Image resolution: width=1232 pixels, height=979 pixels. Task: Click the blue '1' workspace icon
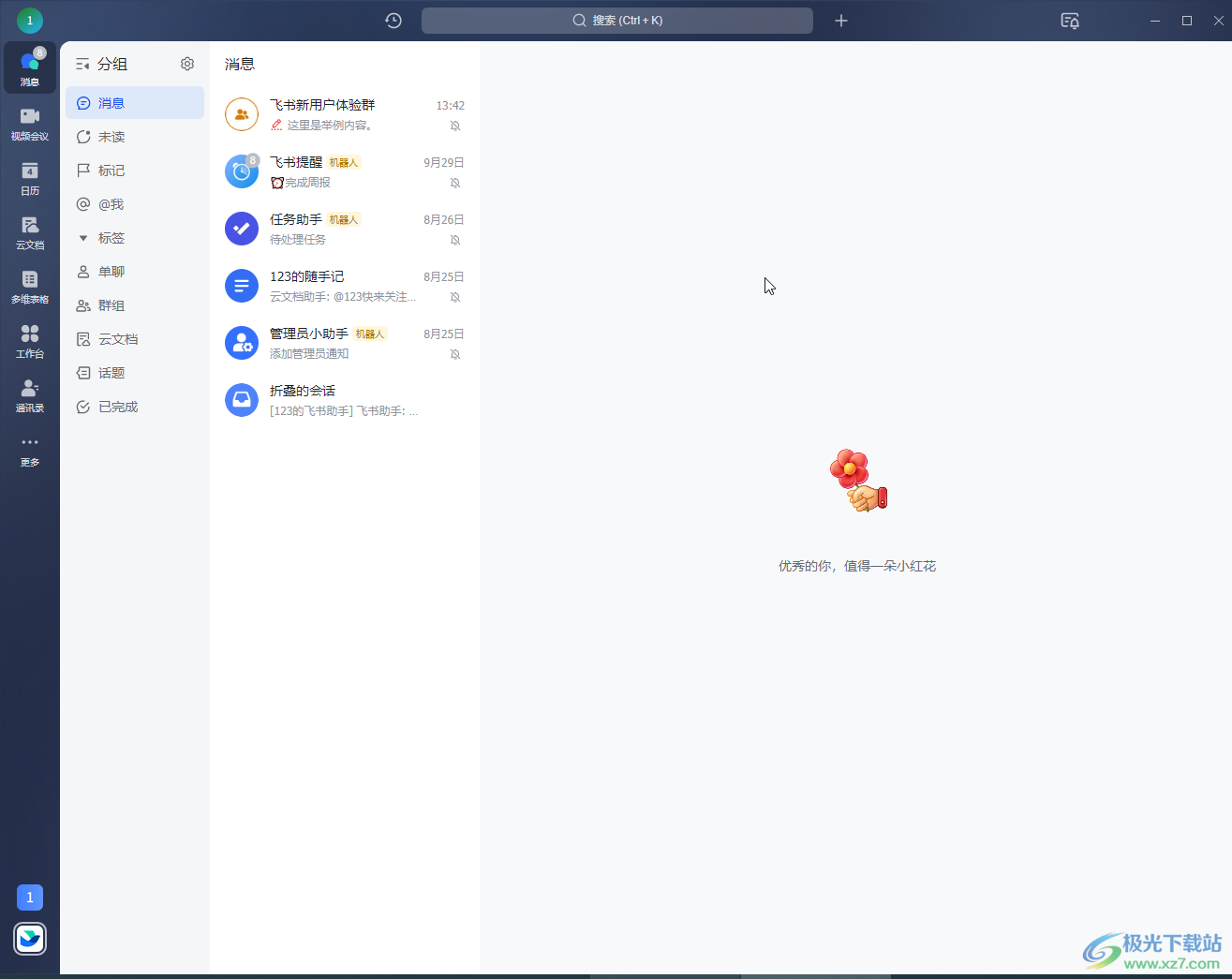[x=30, y=897]
